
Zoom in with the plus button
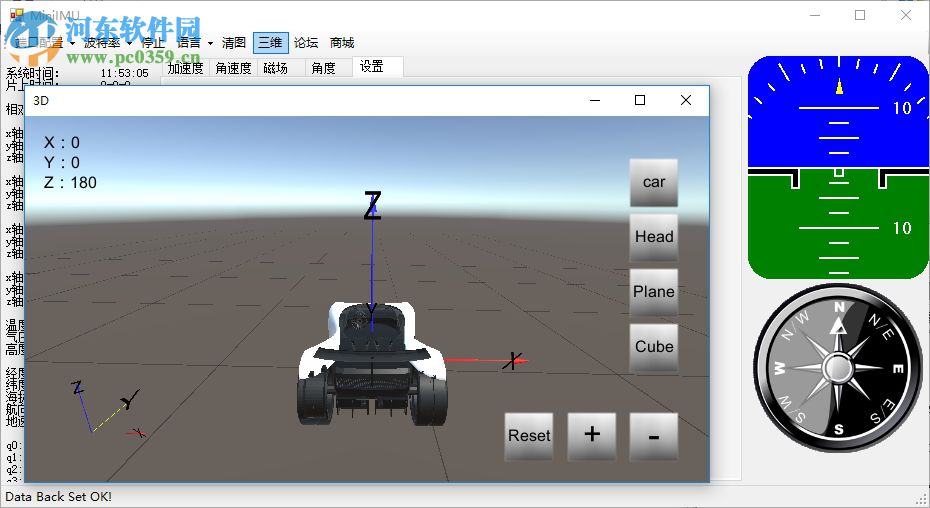click(x=592, y=436)
